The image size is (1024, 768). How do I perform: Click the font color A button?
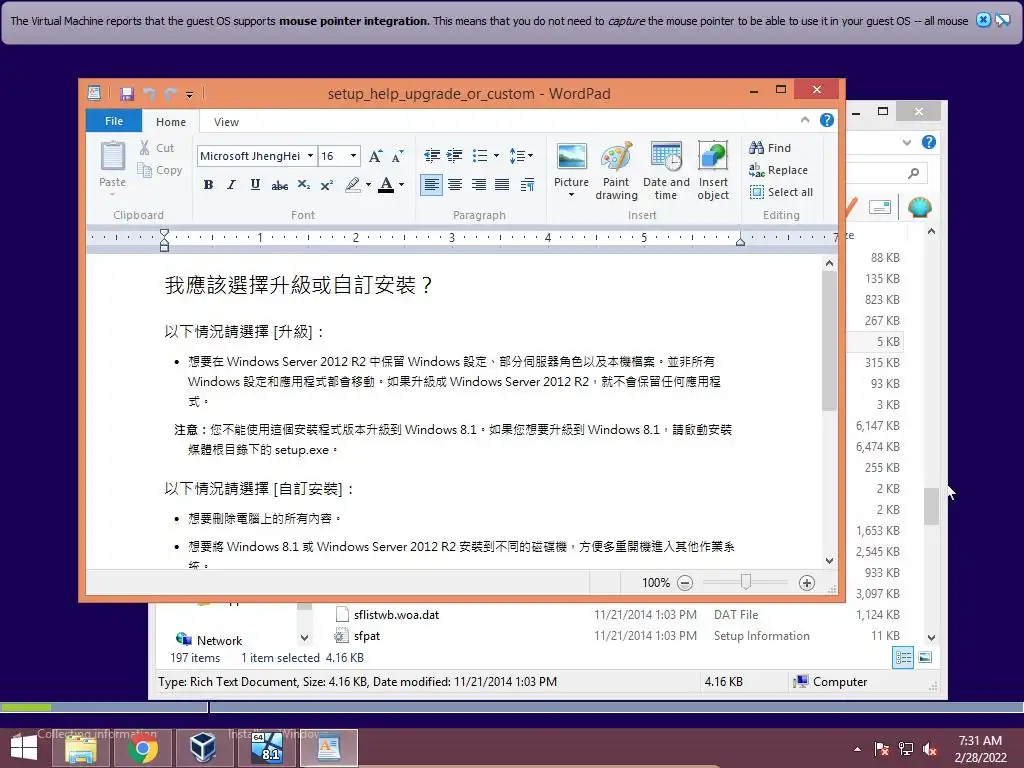pyautogui.click(x=386, y=185)
